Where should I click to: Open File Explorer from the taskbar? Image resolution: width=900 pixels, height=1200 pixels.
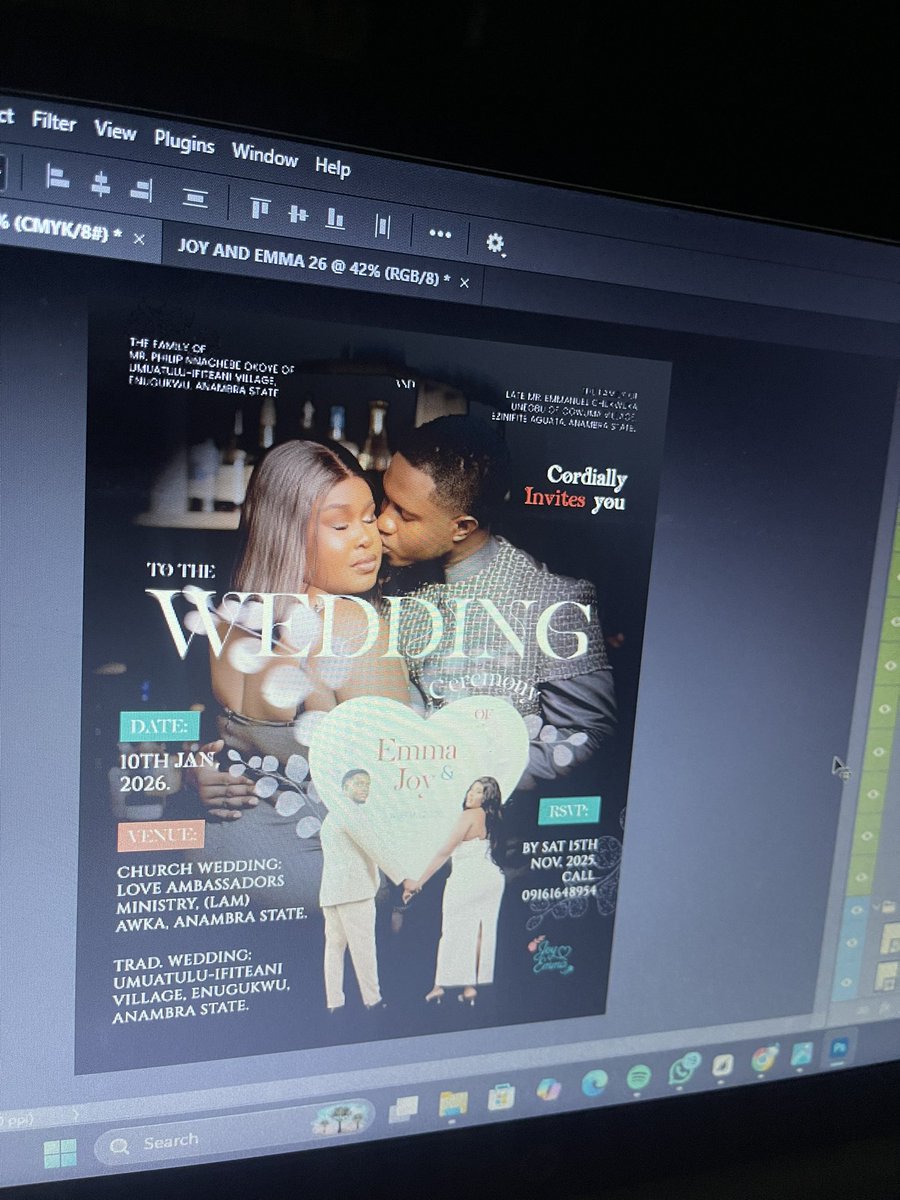453,1103
